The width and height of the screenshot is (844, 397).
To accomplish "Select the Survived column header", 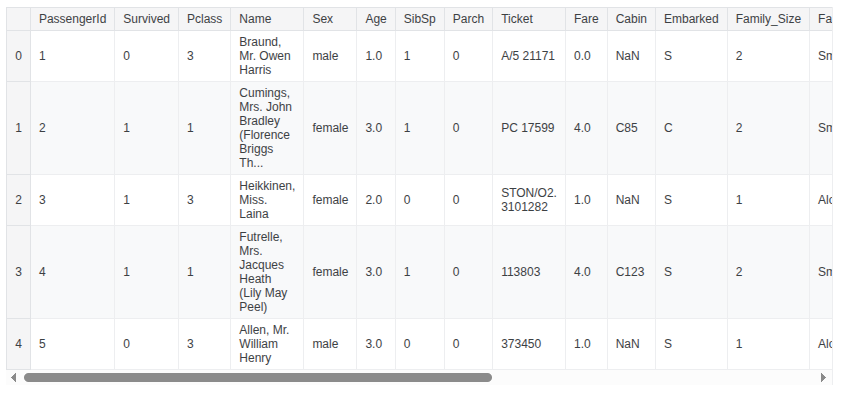I will coord(146,19).
